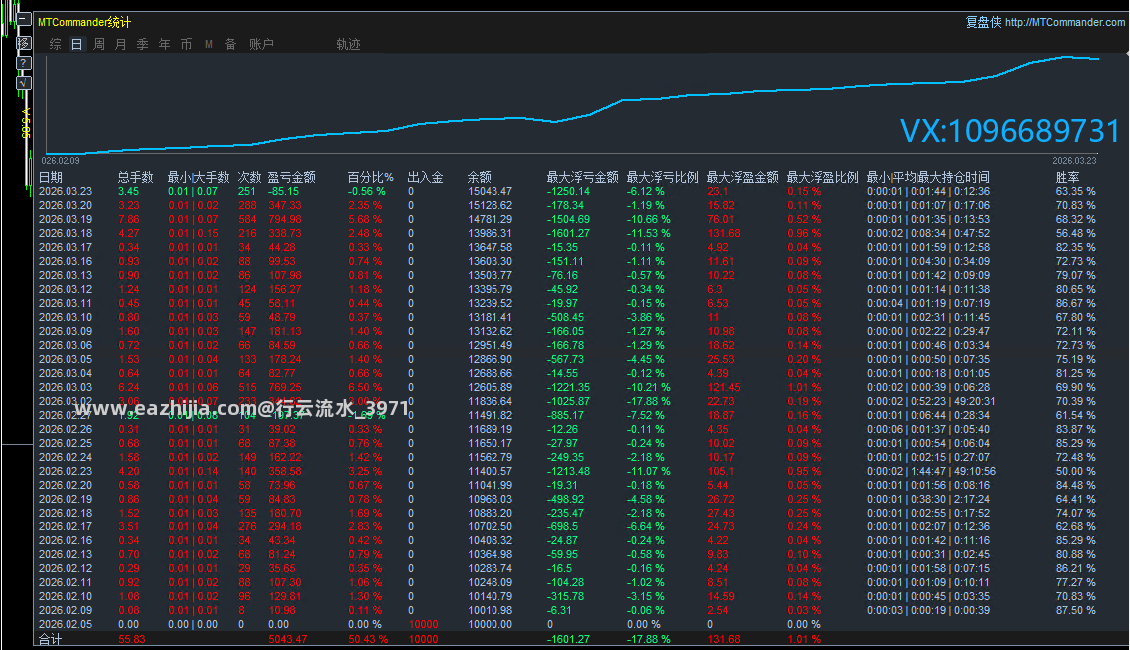Switch to the 综 (summary) tab
The height and width of the screenshot is (650, 1130).
[x=55, y=44]
